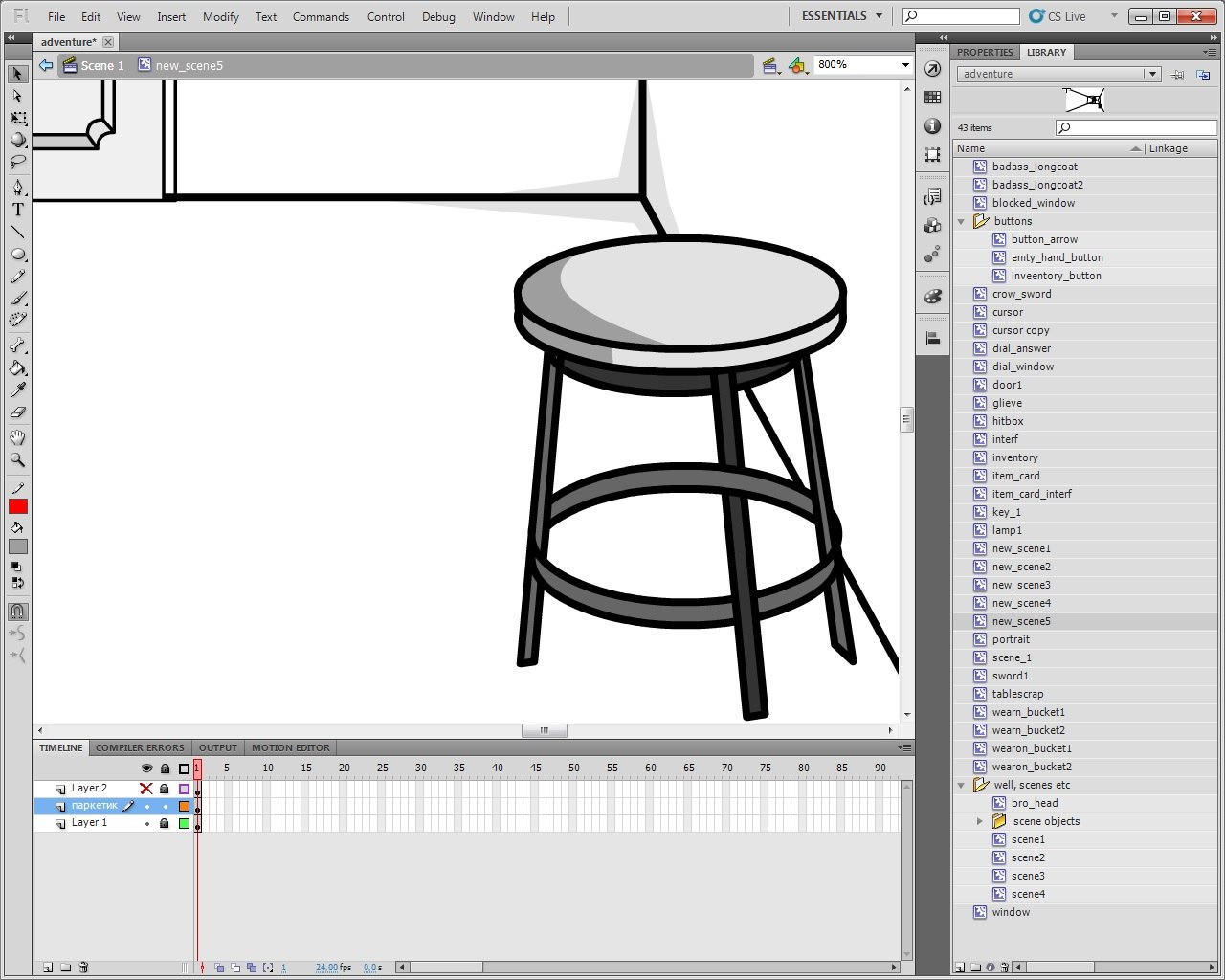Select the Pen tool
1225x980 pixels.
(x=17, y=188)
